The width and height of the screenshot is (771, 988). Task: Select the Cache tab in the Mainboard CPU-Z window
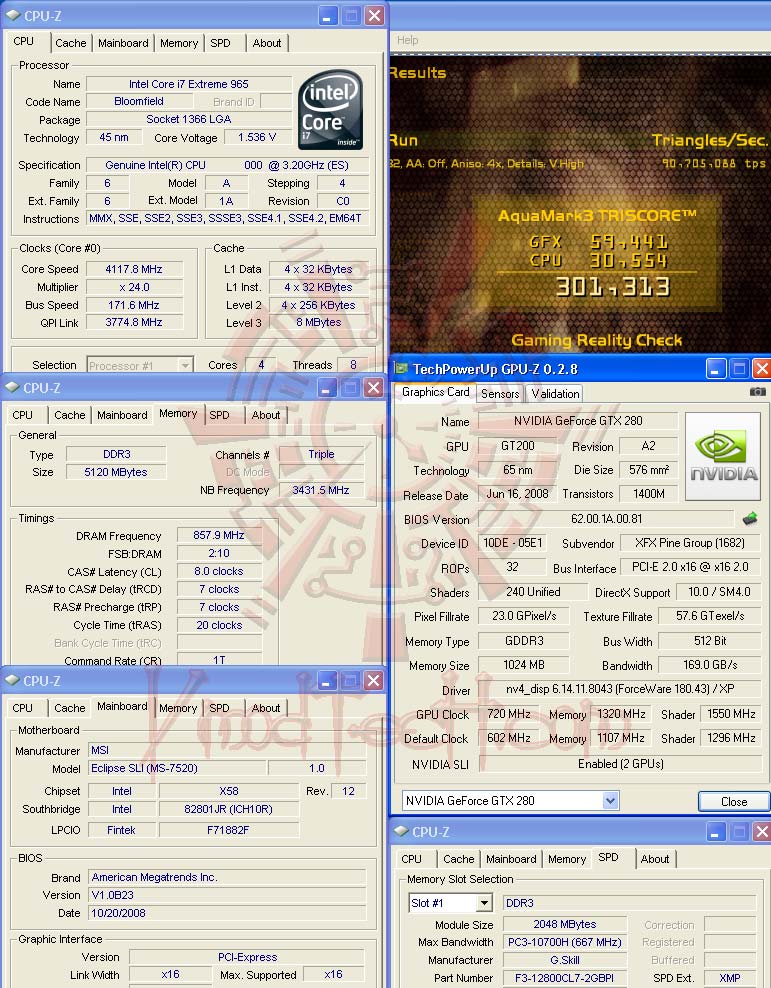[x=69, y=708]
